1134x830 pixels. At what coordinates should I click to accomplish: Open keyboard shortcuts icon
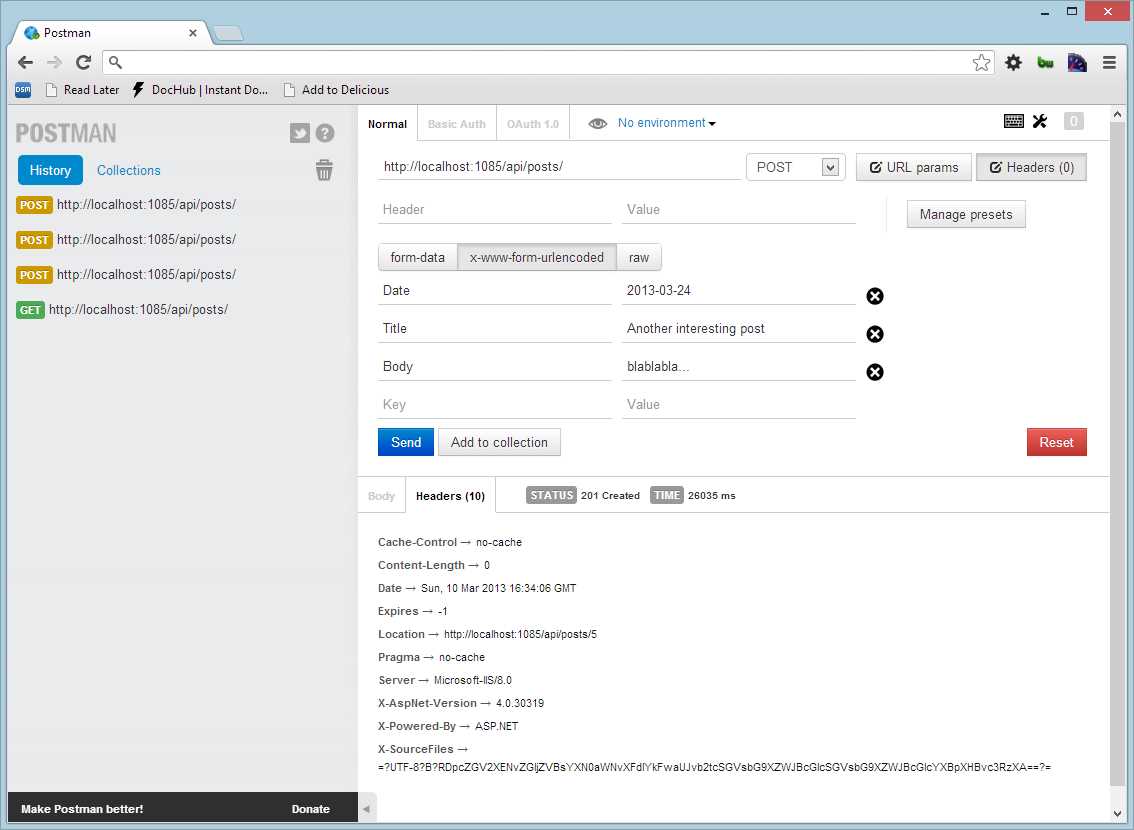click(1014, 121)
